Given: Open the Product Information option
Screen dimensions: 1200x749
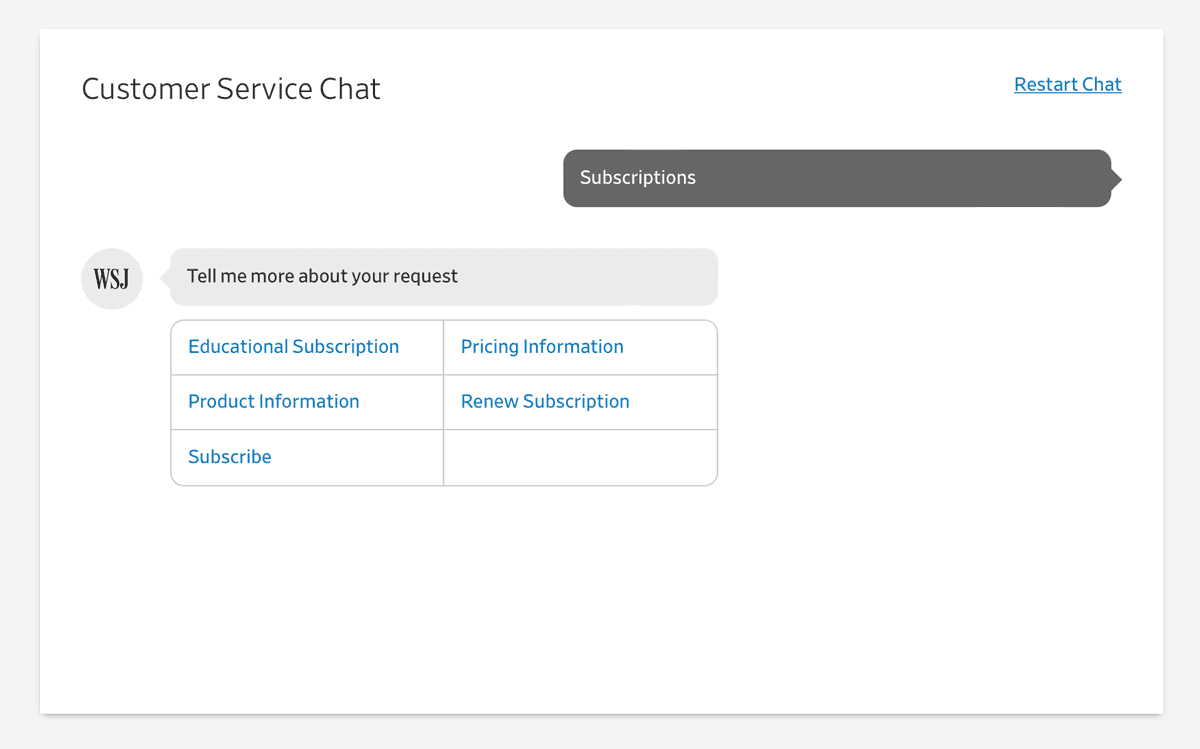Looking at the screenshot, I should click(273, 402).
